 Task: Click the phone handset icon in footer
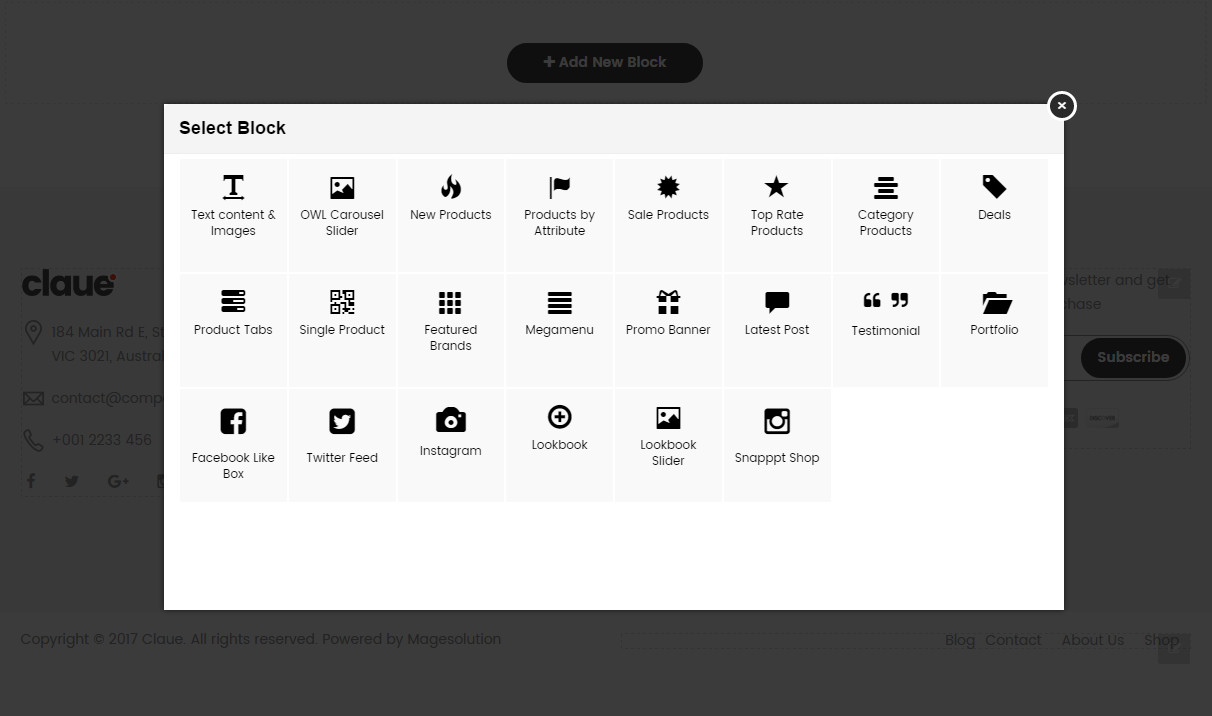[x=33, y=440]
